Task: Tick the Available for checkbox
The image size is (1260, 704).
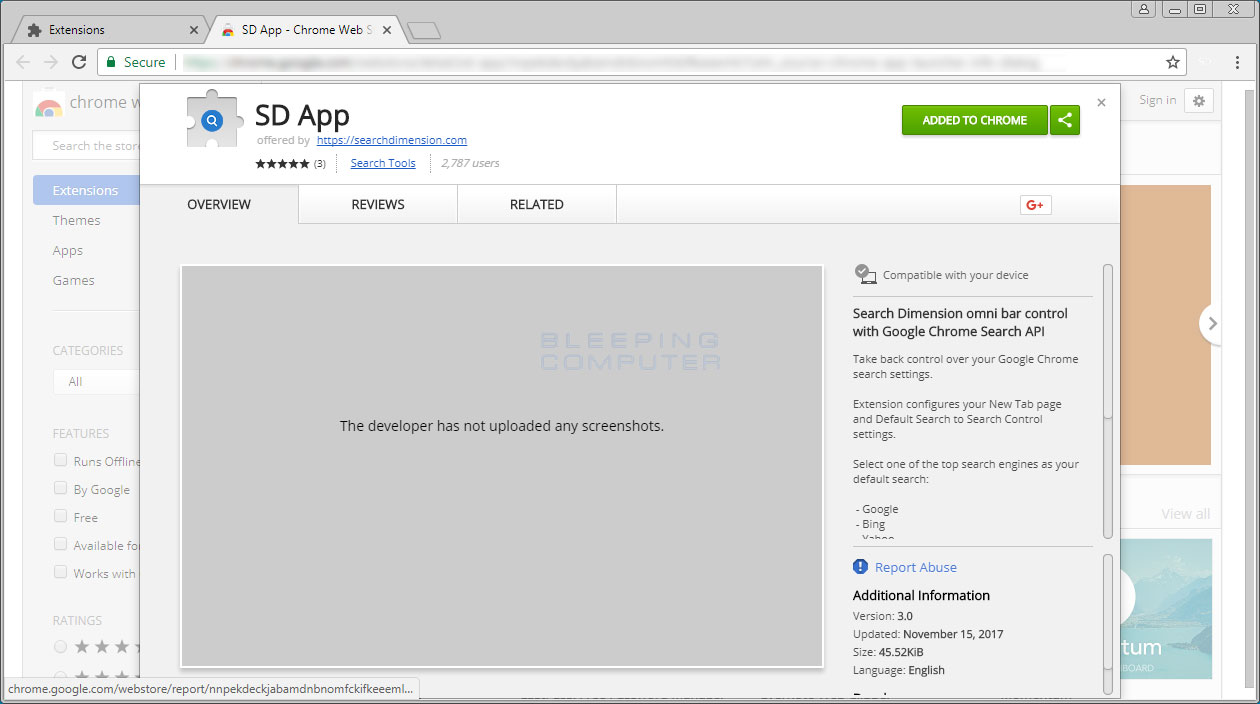Action: (x=60, y=545)
